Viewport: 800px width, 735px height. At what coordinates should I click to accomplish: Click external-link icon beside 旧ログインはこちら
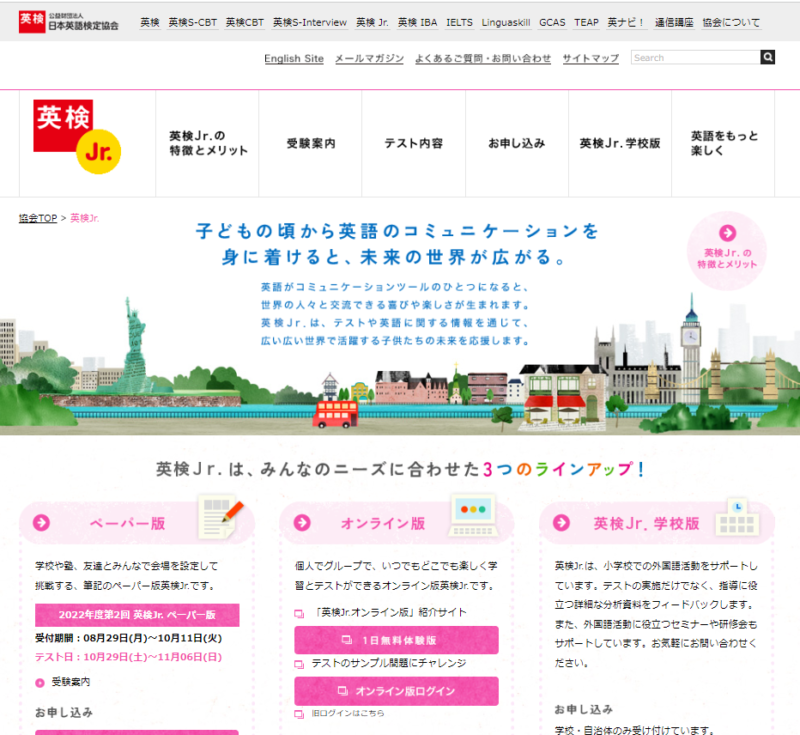point(299,714)
